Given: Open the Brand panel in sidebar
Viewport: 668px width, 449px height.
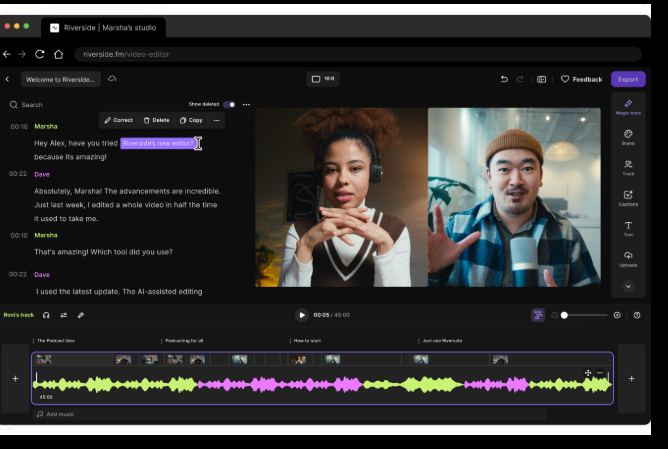Looking at the screenshot, I should [628, 137].
